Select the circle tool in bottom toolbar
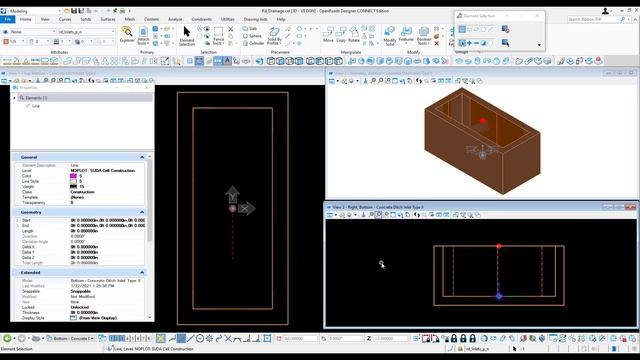Image resolution: width=640 pixels, height=360 pixels. coord(200,338)
